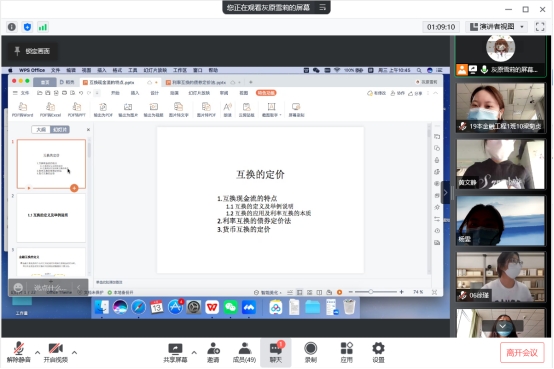This screenshot has height=369, width=554.
Task: Open the 聊天 chat panel
Action: [276, 352]
